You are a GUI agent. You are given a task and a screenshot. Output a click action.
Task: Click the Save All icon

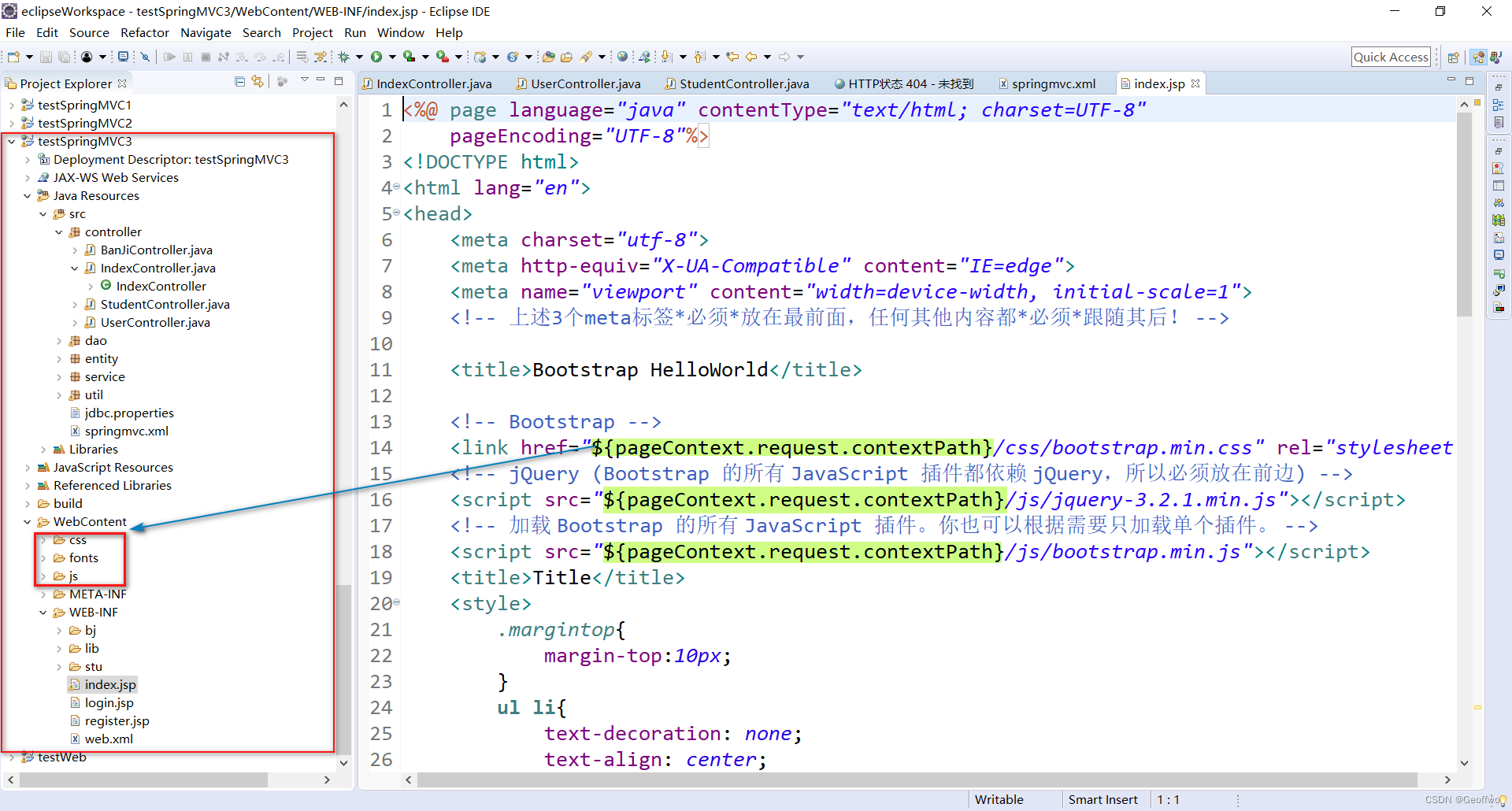coord(65,57)
